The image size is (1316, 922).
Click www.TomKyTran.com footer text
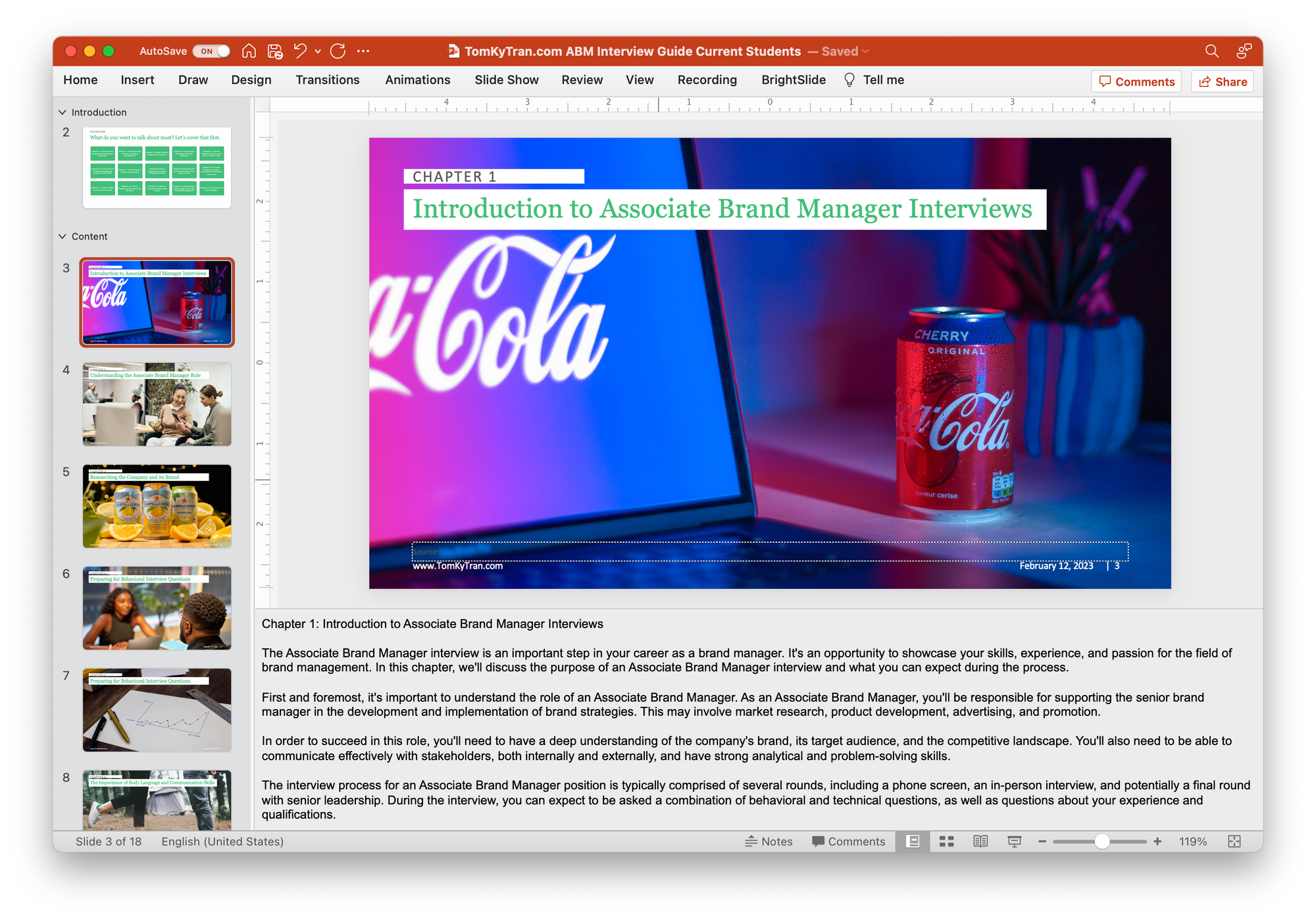pyautogui.click(x=457, y=566)
